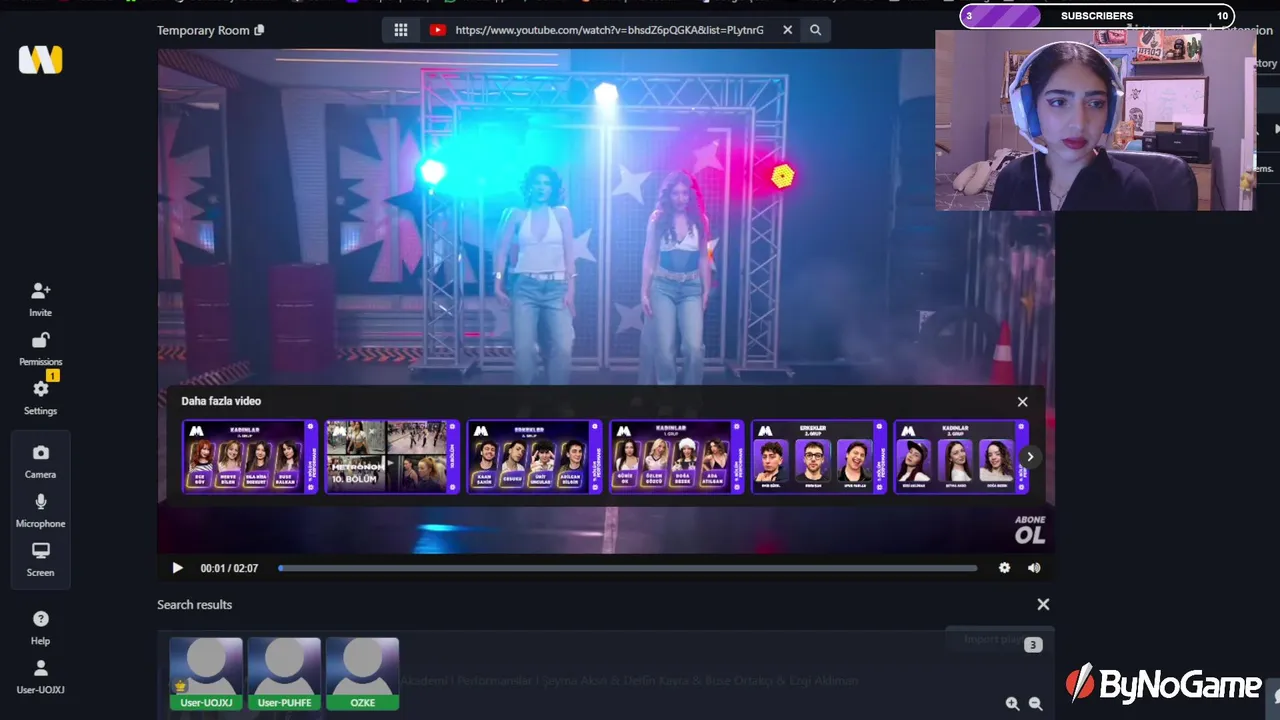Viewport: 1280px width, 720px height.
Task: Play the paused video
Action: pyautogui.click(x=177, y=568)
